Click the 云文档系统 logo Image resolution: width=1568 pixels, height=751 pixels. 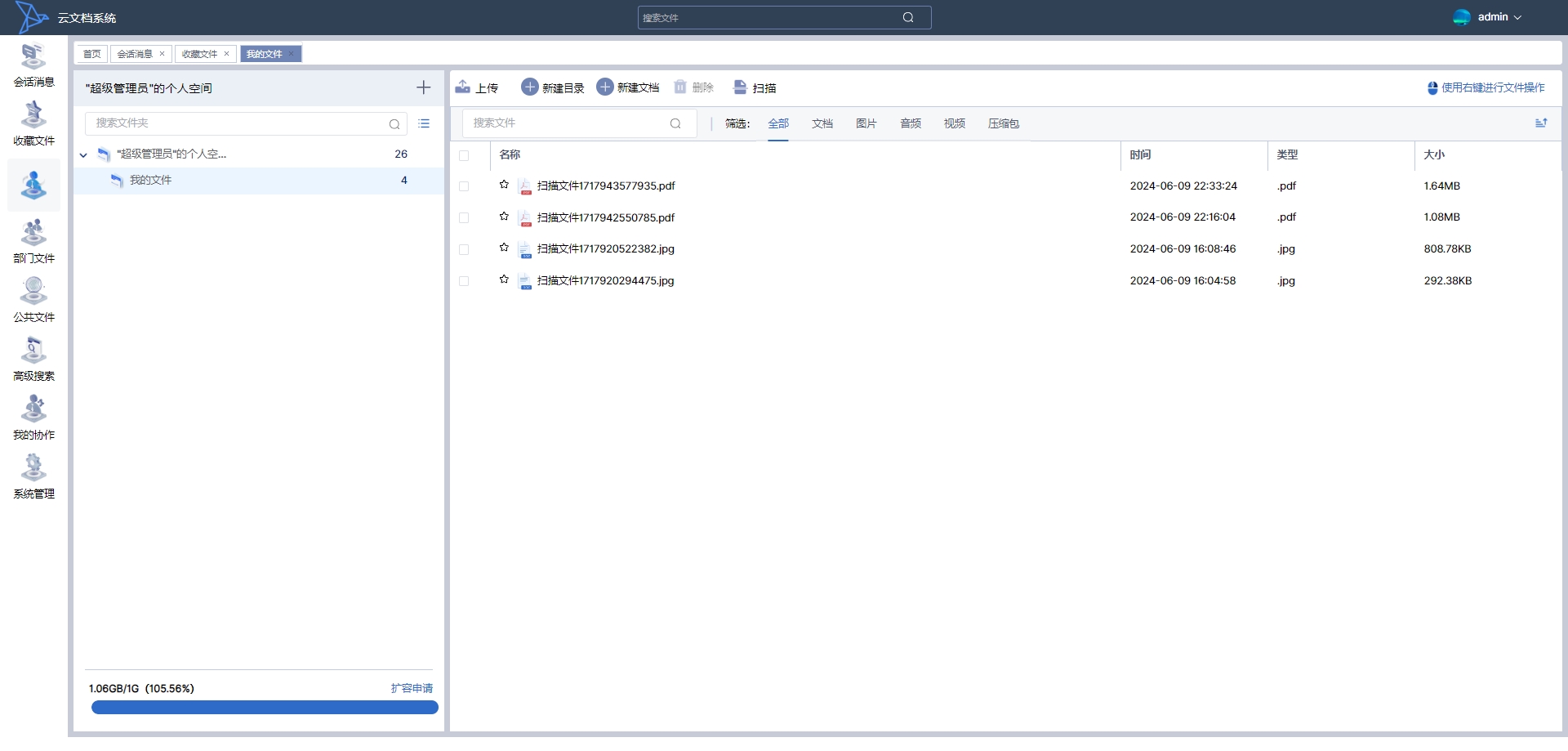coord(33,17)
